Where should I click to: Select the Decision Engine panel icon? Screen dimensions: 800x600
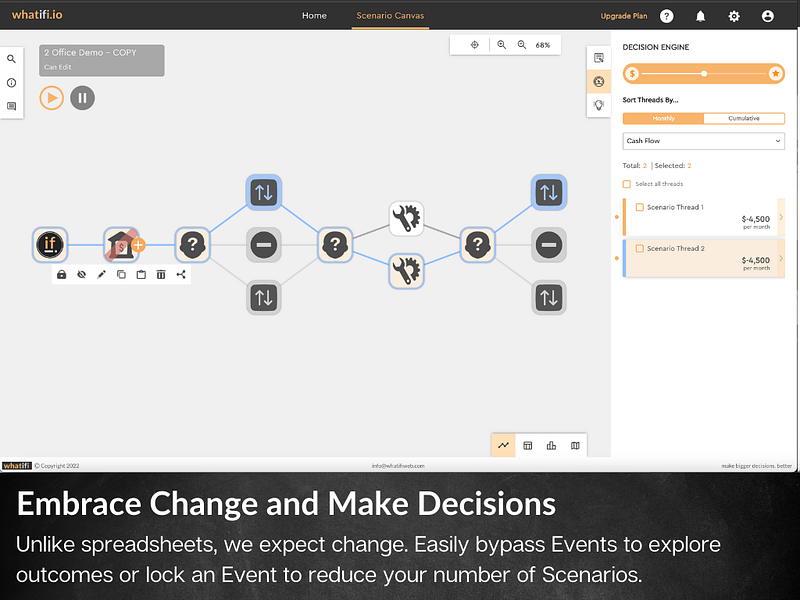pyautogui.click(x=599, y=82)
